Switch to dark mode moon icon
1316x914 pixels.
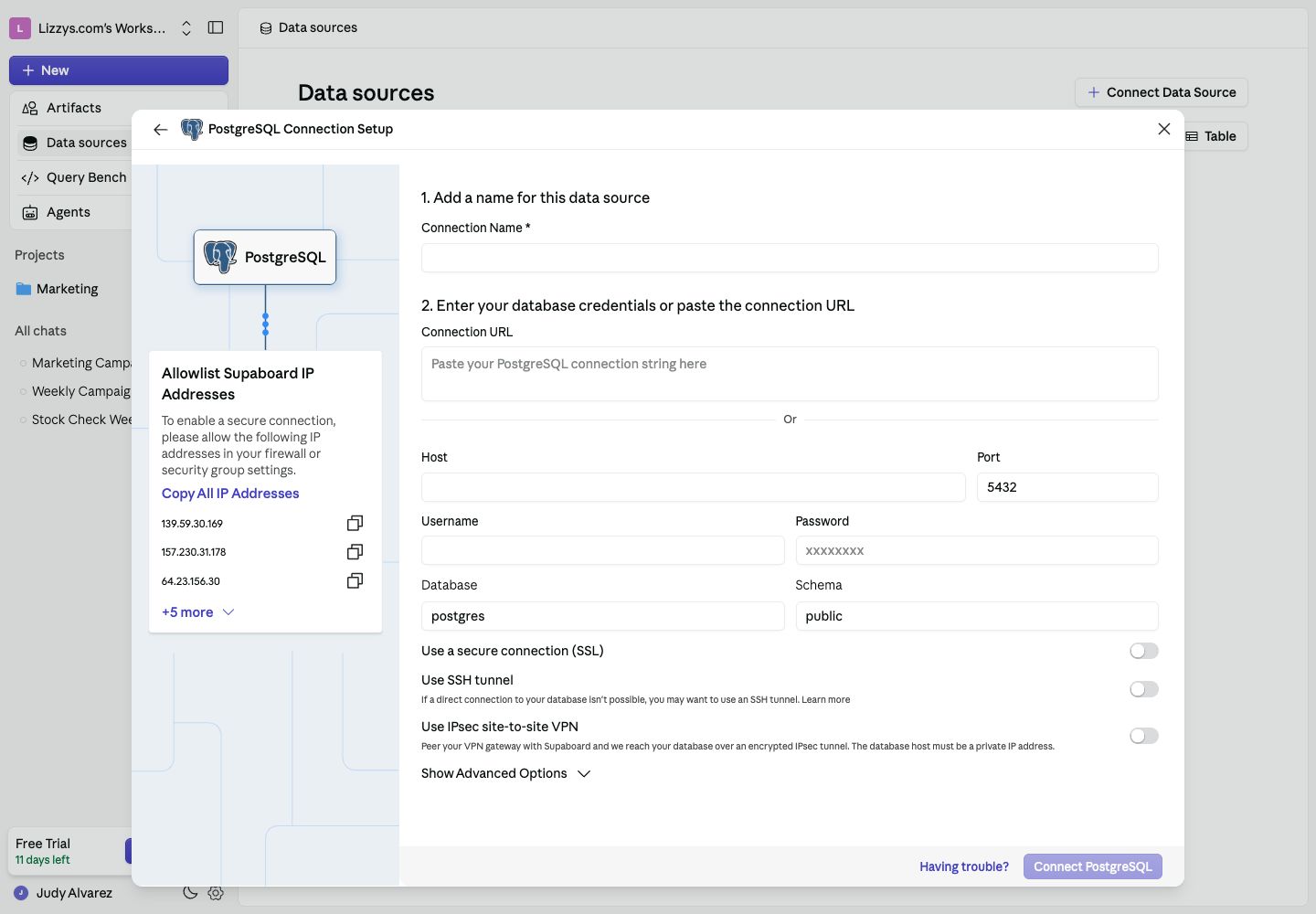pos(190,893)
